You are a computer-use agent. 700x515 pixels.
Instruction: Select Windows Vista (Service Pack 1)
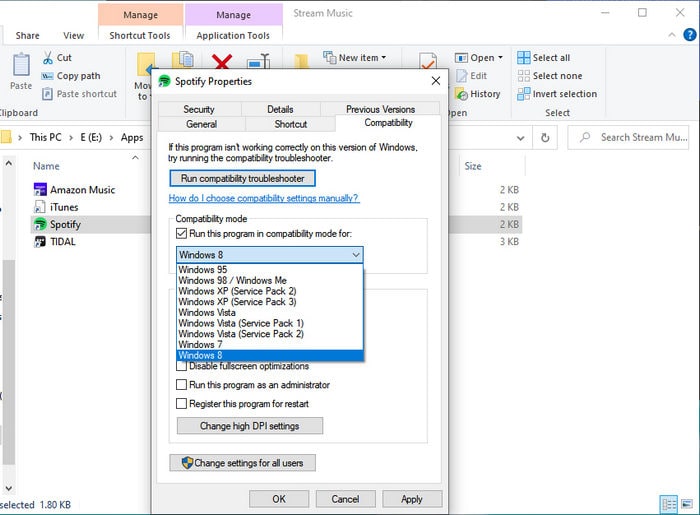[270, 323]
